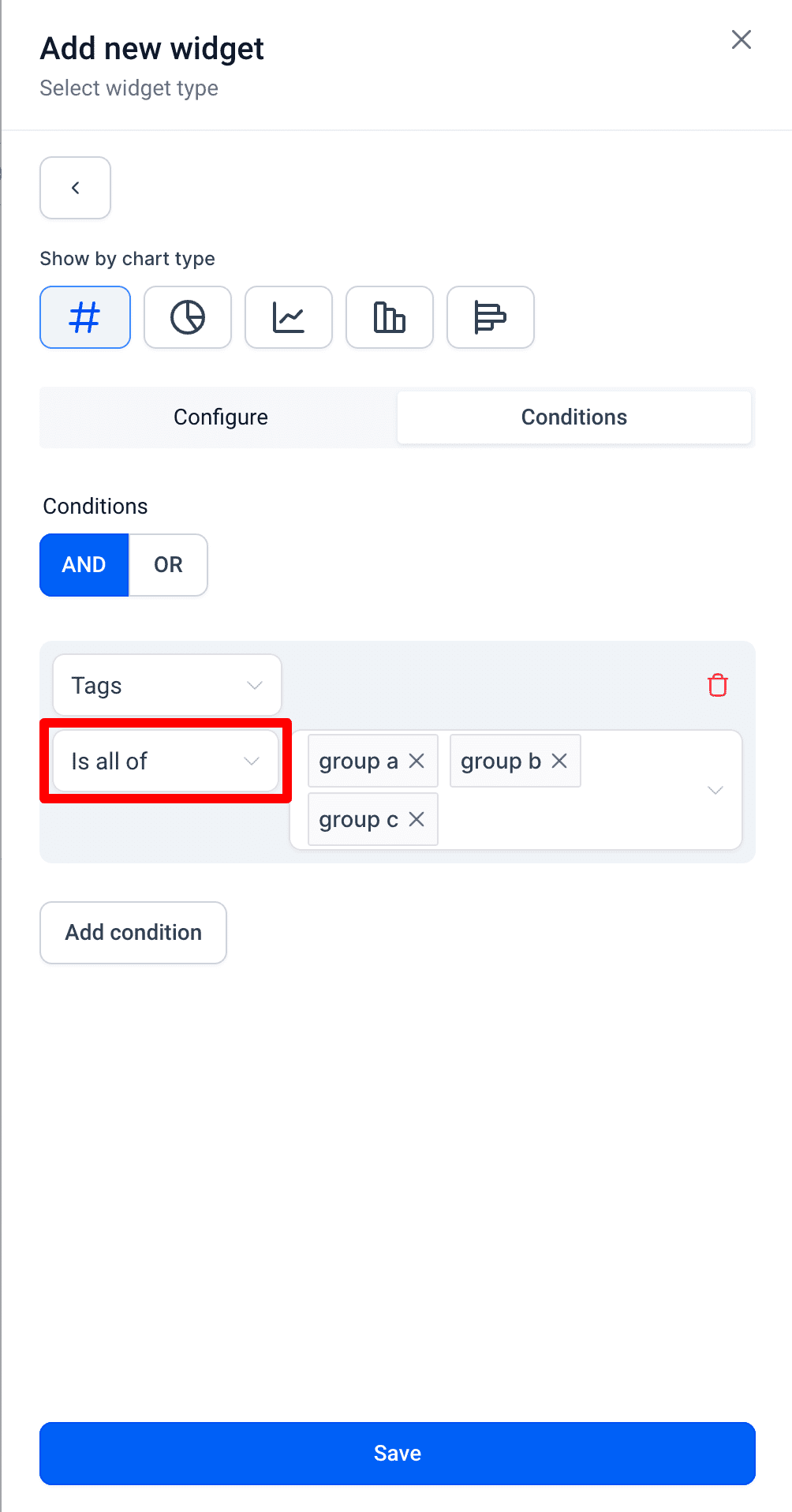Pick the vertical bar chart type icon

tap(390, 317)
